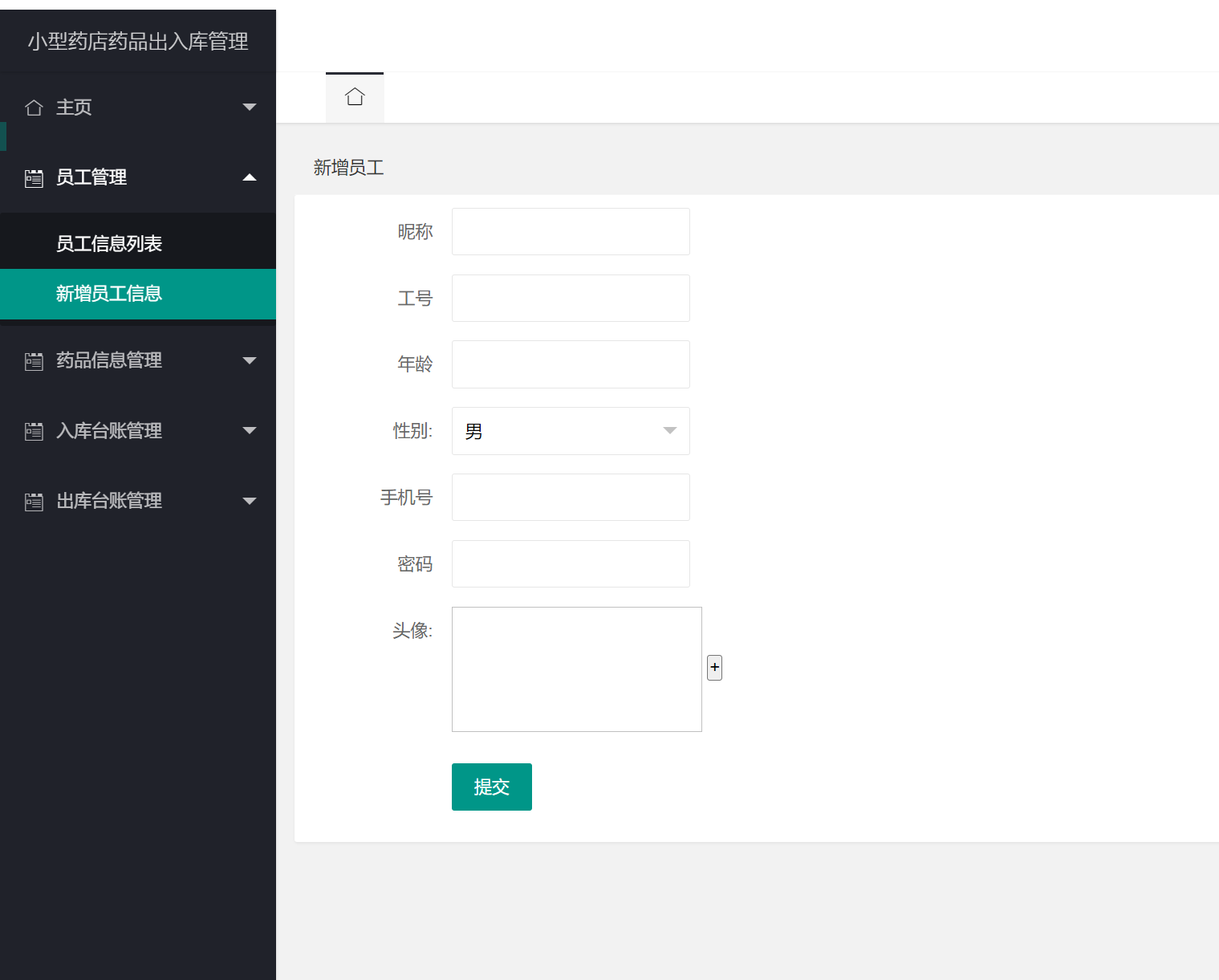The width and height of the screenshot is (1219, 980).
Task: Open 员工信息列表 submenu item
Action: point(138,243)
